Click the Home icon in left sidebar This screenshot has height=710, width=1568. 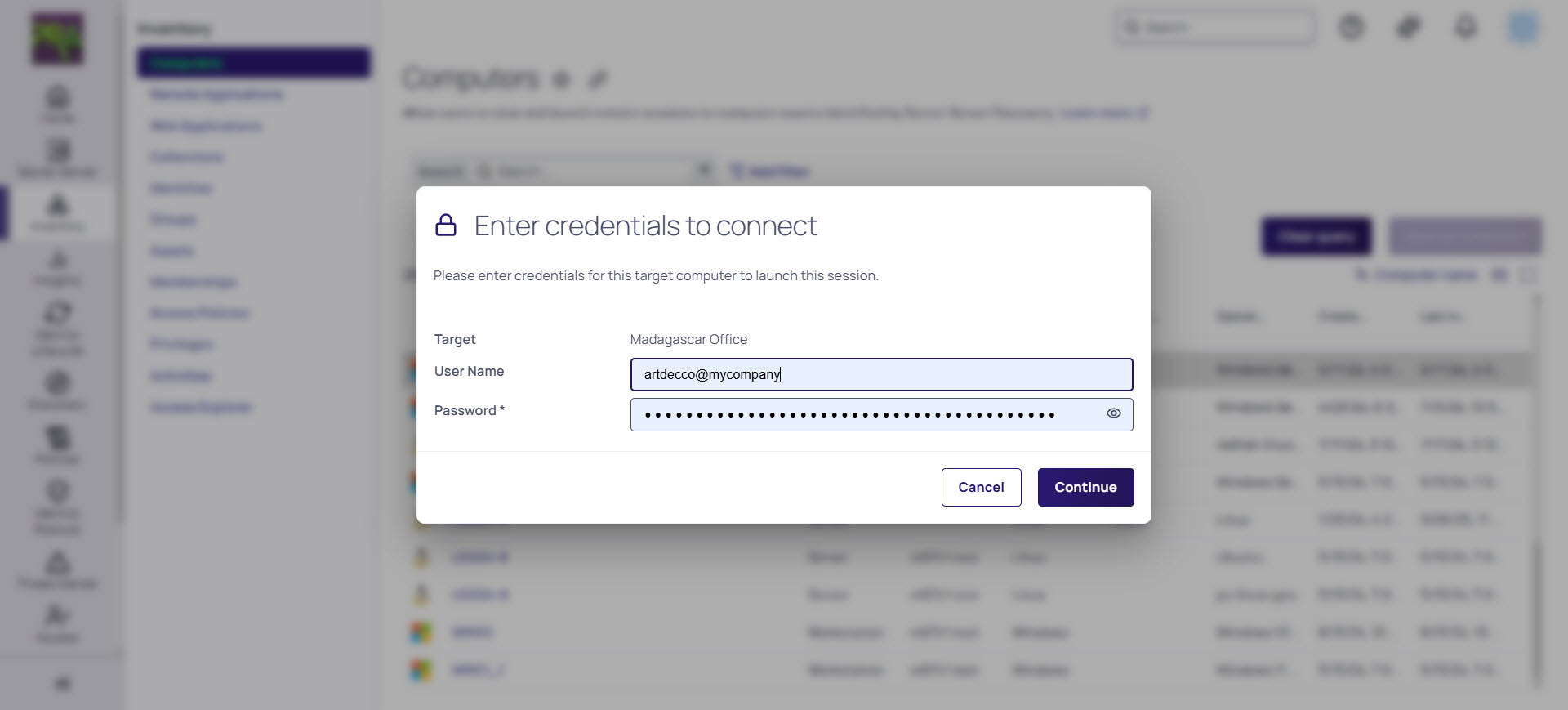point(57,103)
